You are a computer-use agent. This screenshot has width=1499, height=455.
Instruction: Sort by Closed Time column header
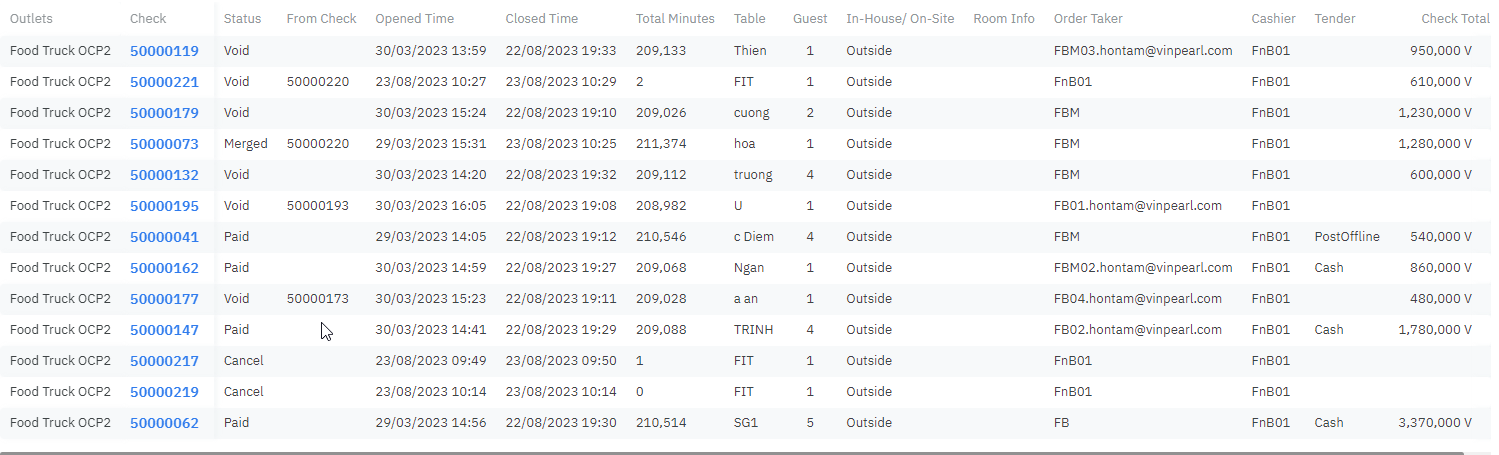click(541, 19)
